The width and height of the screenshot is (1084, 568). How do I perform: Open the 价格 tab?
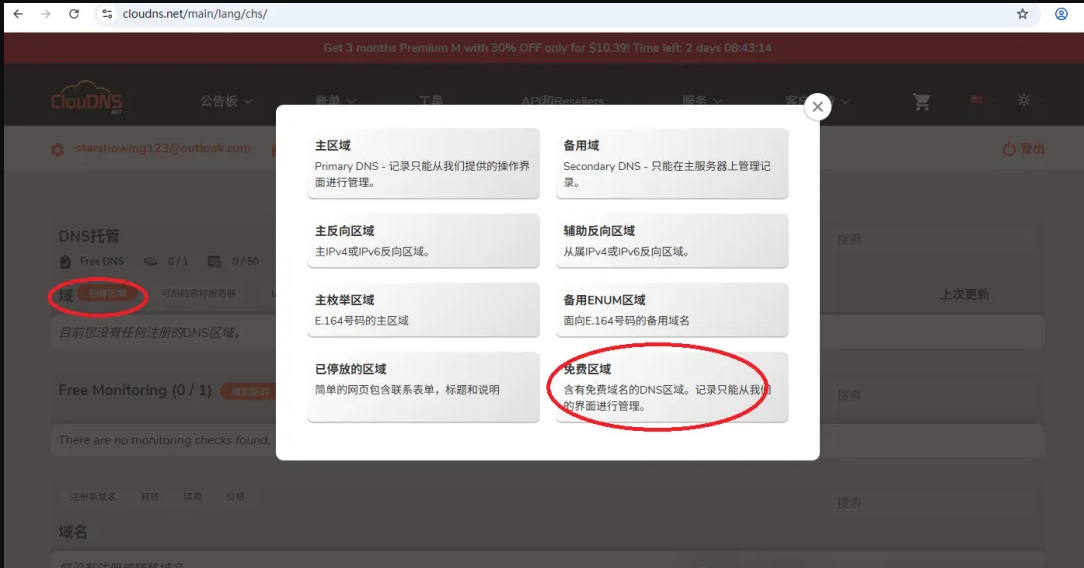[x=236, y=497]
